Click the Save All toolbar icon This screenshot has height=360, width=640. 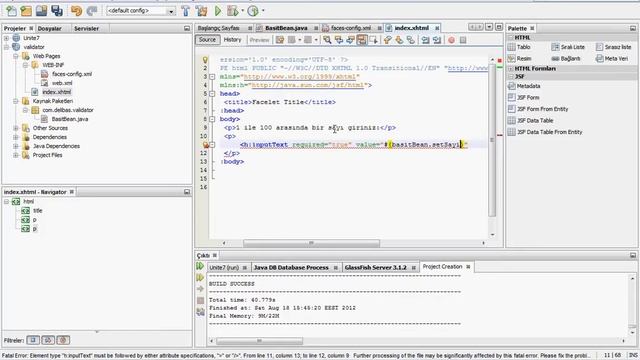click(57, 11)
